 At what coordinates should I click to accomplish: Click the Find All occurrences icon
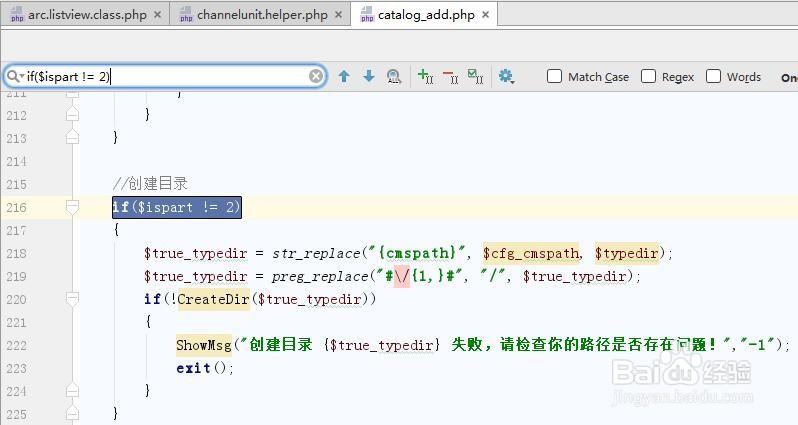[x=394, y=76]
